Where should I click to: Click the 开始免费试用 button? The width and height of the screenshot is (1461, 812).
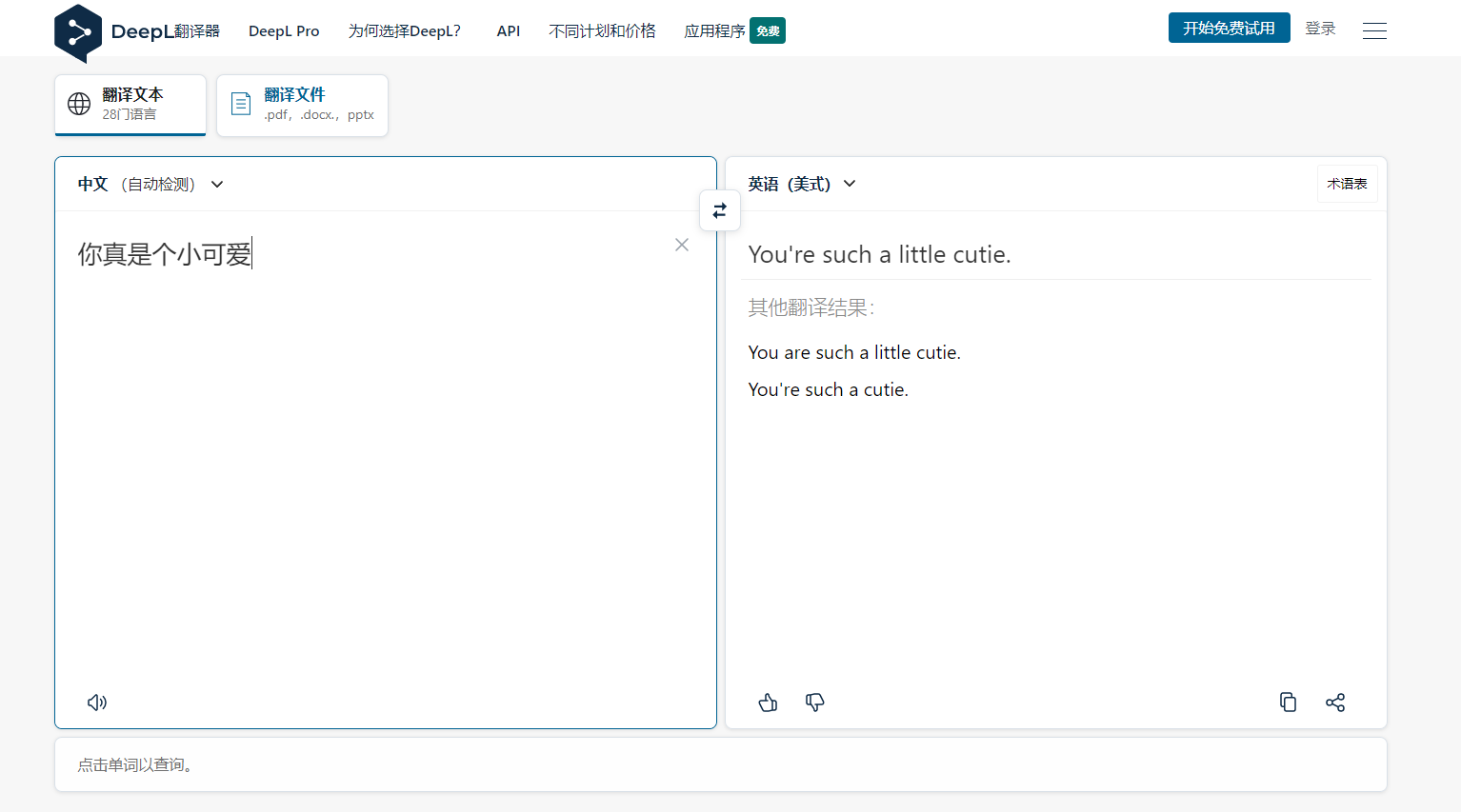point(1229,29)
